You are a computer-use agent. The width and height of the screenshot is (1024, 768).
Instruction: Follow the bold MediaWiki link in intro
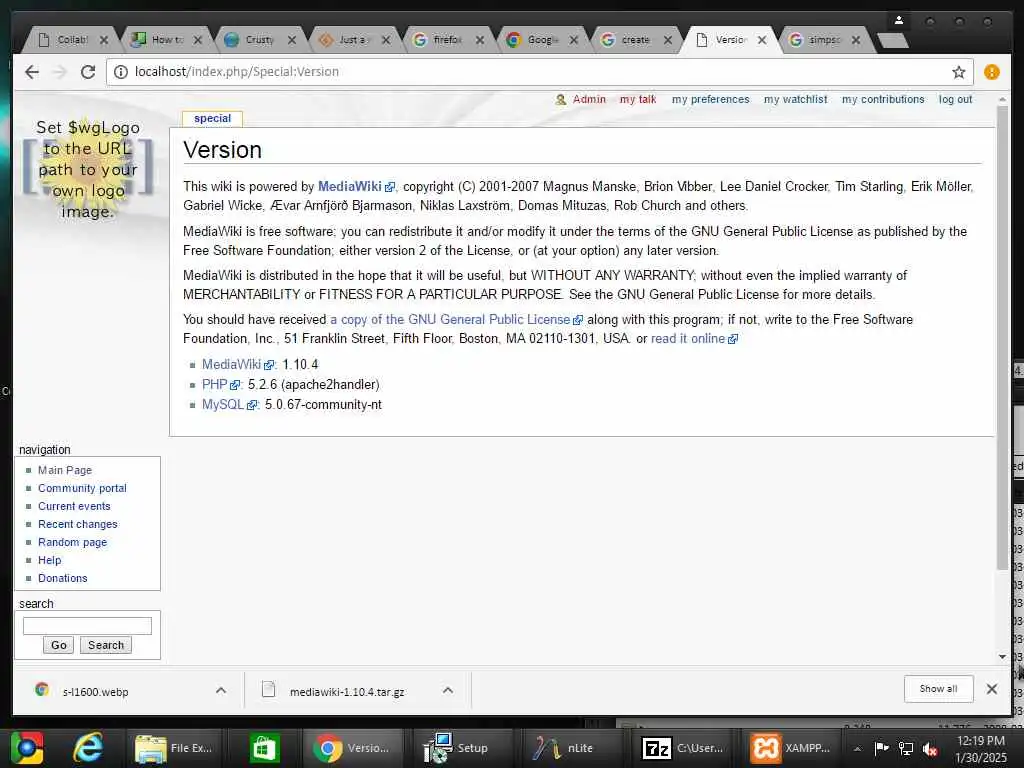(x=356, y=186)
